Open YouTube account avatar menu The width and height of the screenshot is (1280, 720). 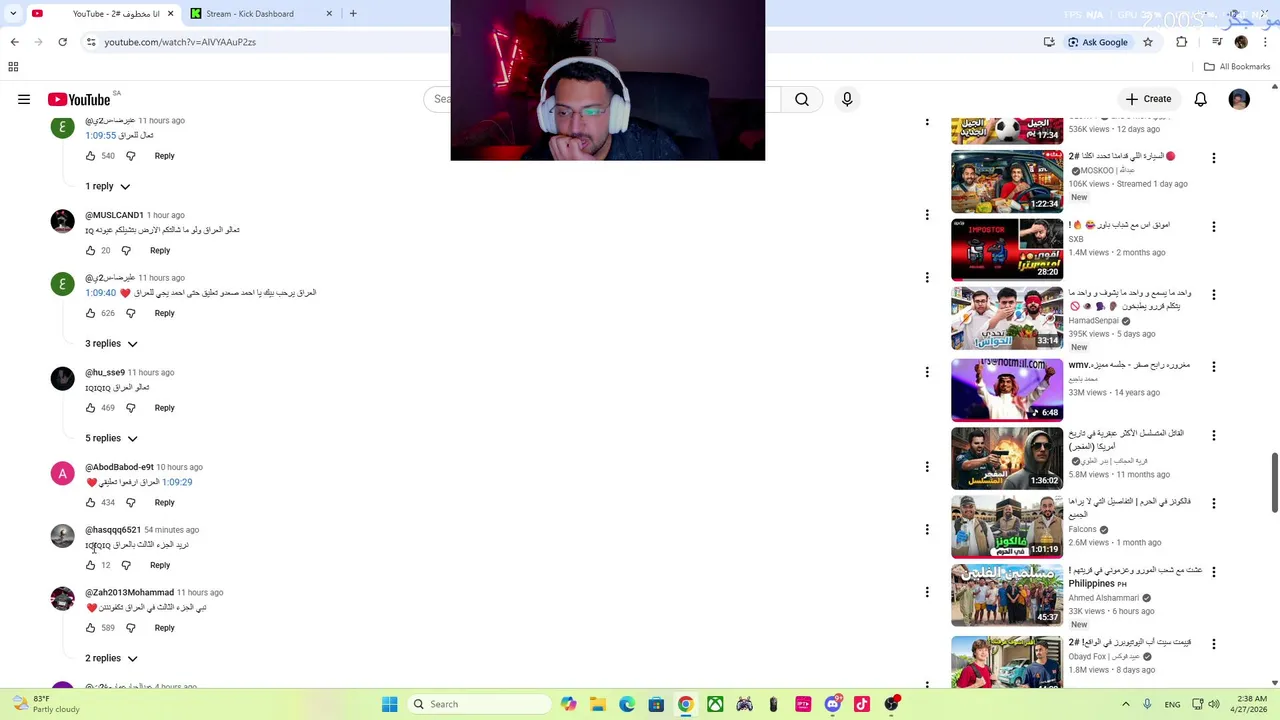click(x=1239, y=99)
